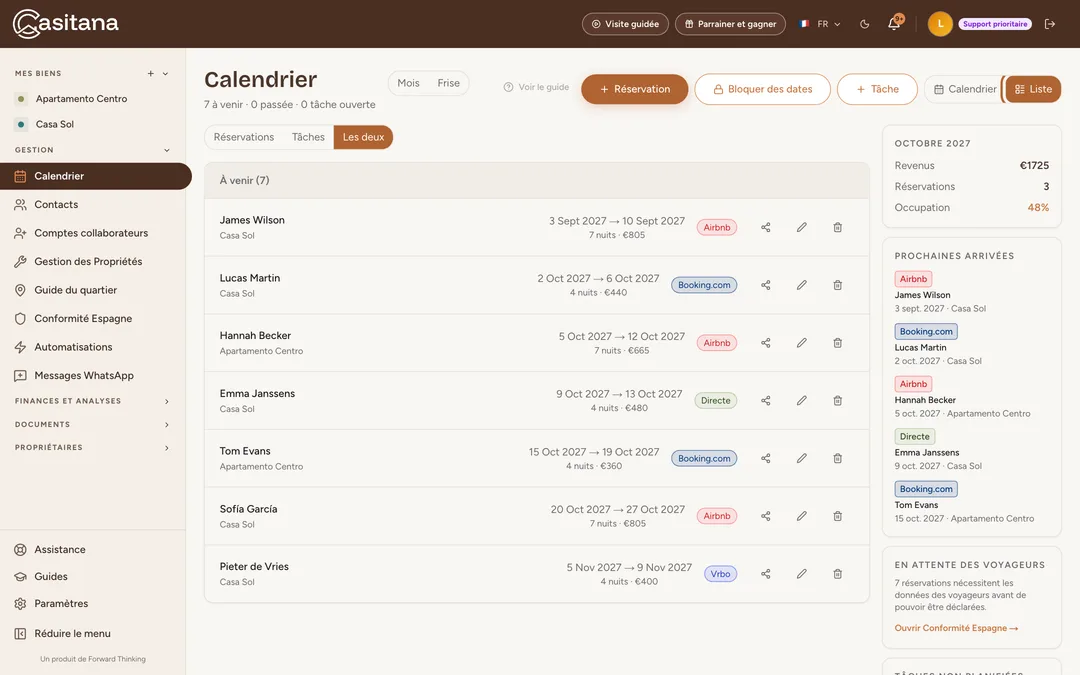Viewport: 1080px width, 675px height.
Task: Select the Les deux tab
Action: 364,137
